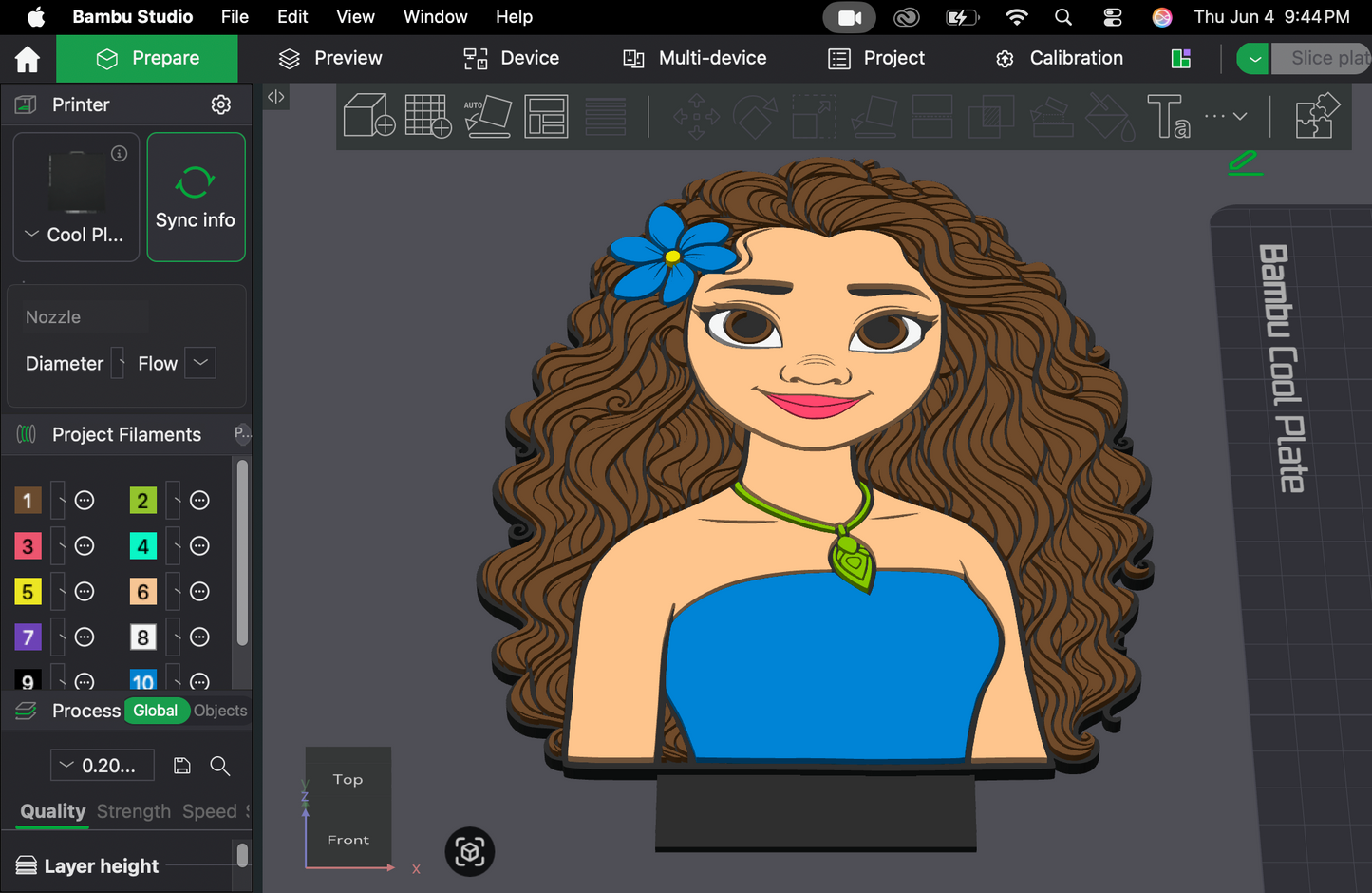Open macOS Control Center

click(1112, 17)
